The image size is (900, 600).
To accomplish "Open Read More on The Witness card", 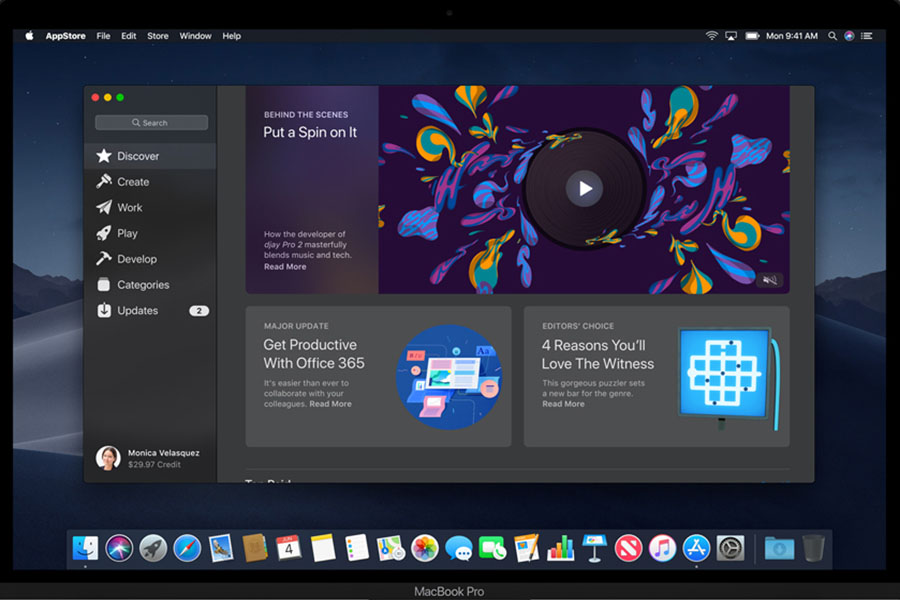I will [563, 404].
